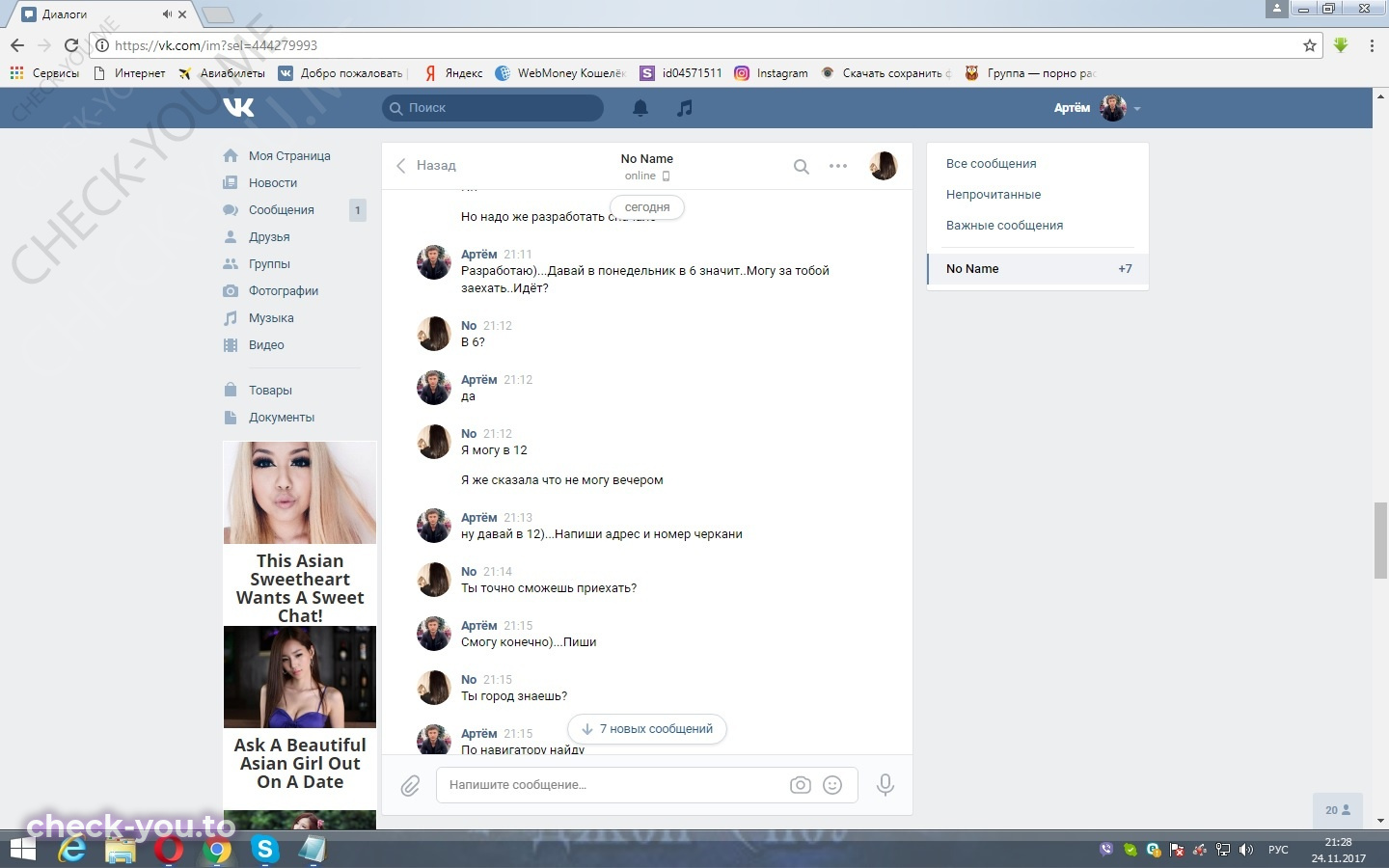
Task: Open Skype from the taskbar
Action: coord(264,850)
